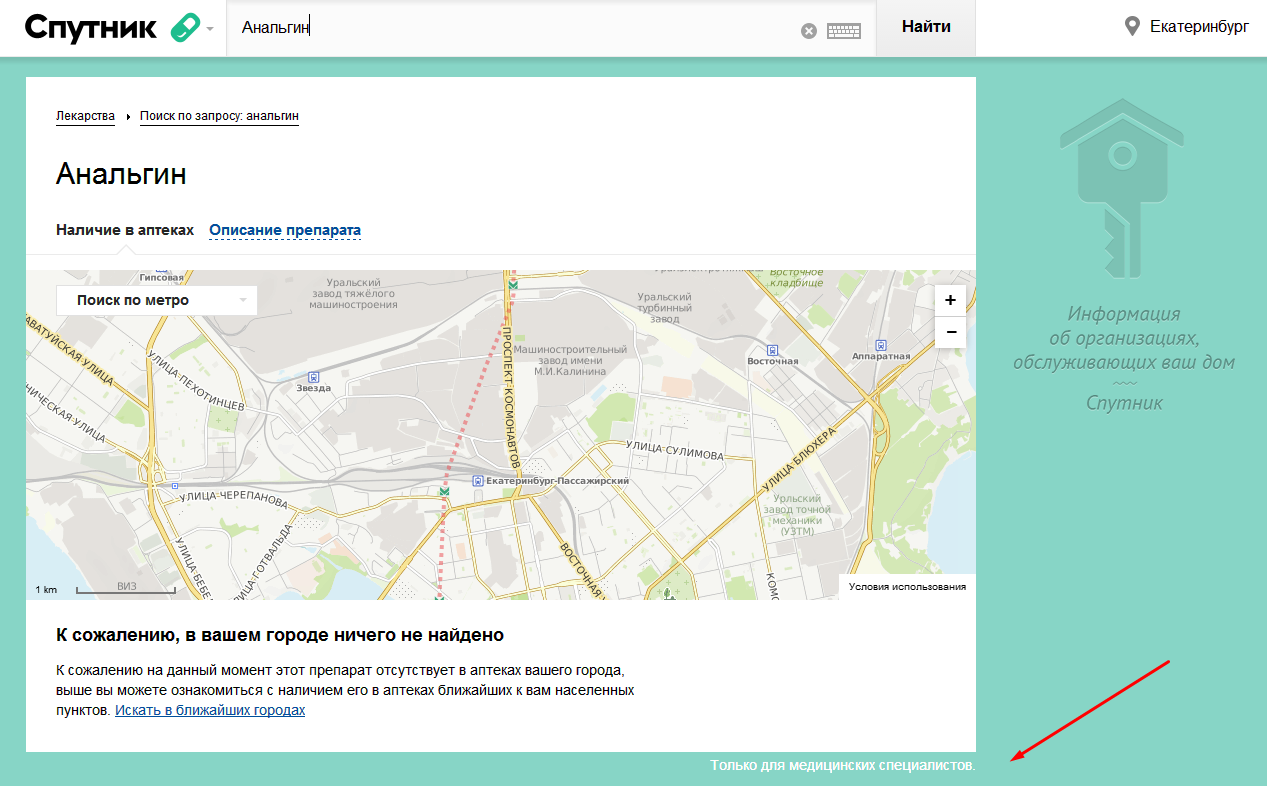Viewport: 1267px width, 786px height.
Task: Click the Звезда station icon on map
Action: click(x=314, y=377)
